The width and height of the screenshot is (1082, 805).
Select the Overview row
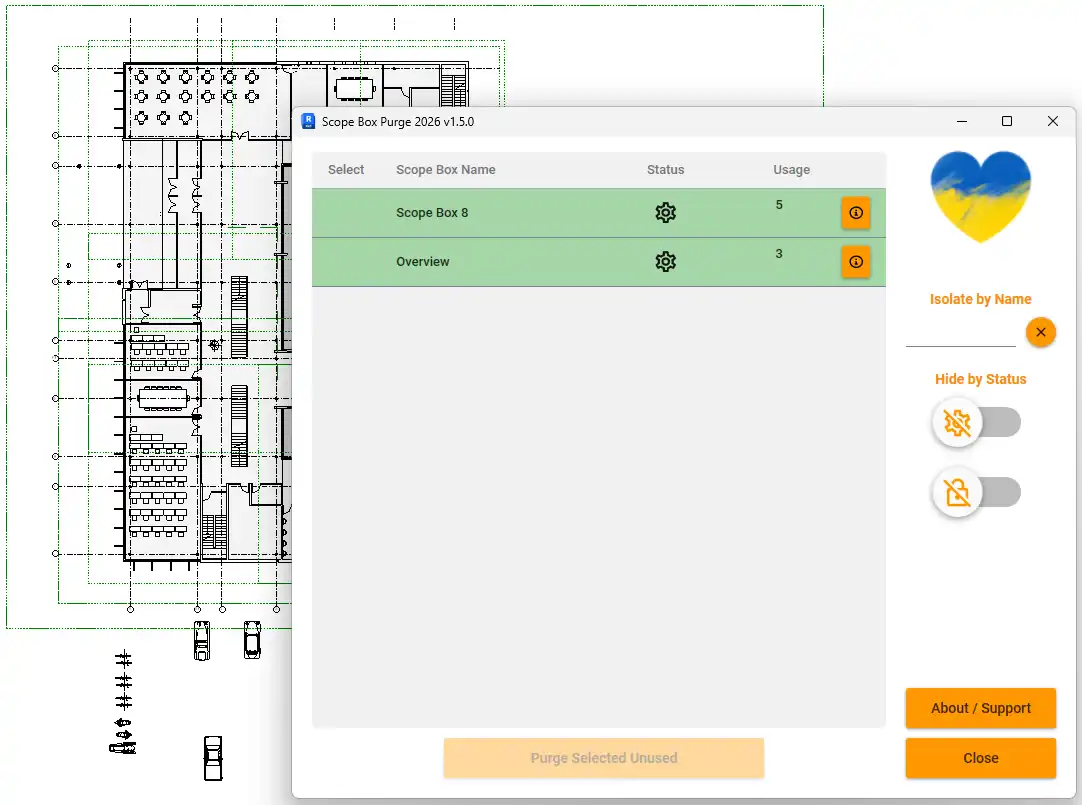pos(598,262)
